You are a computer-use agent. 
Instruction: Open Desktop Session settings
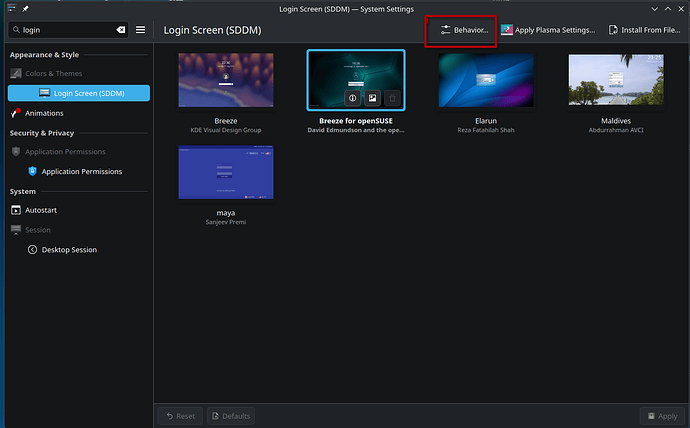pyautogui.click(x=68, y=249)
